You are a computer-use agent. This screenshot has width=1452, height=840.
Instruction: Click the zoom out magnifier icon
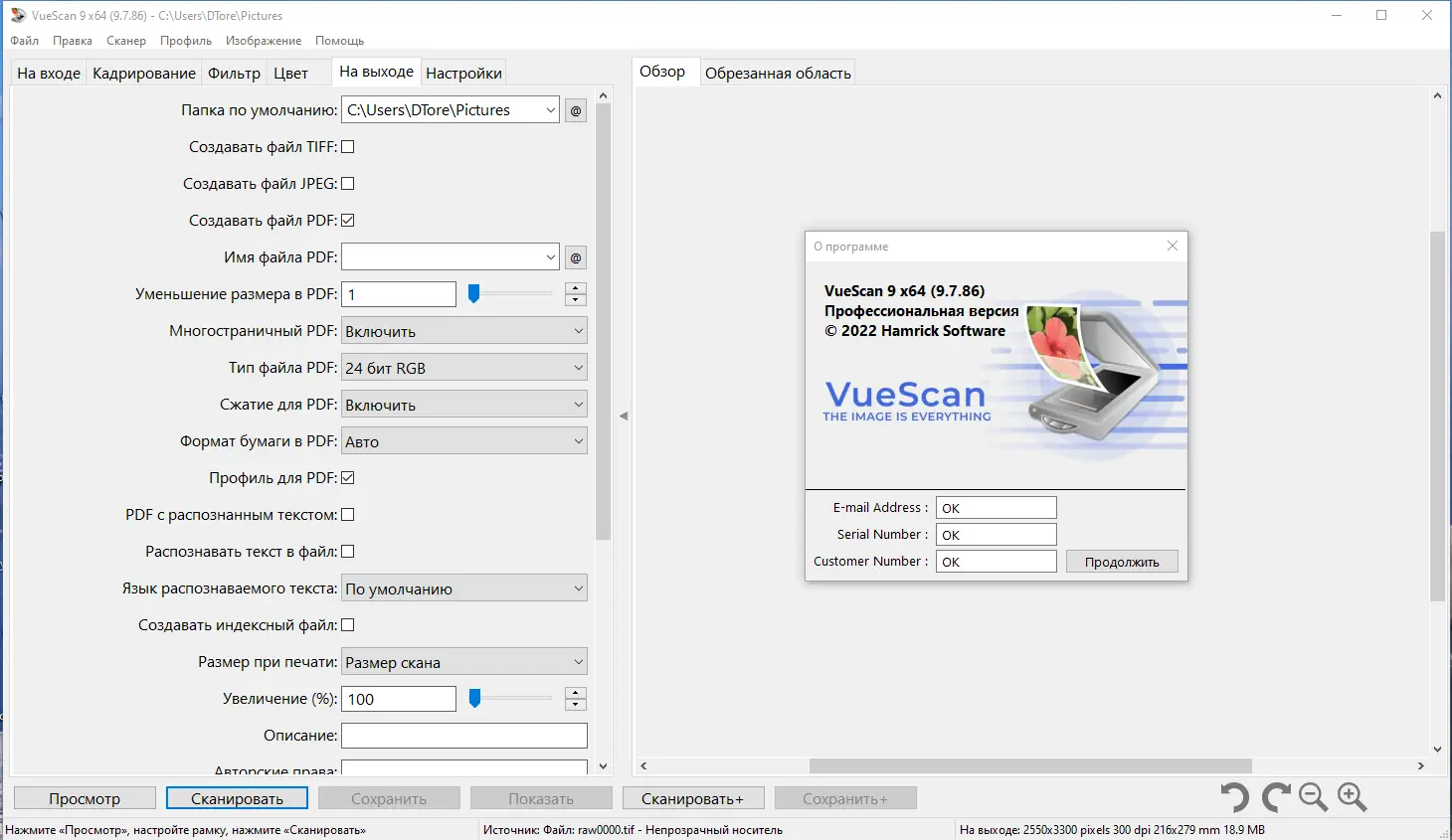click(1313, 797)
